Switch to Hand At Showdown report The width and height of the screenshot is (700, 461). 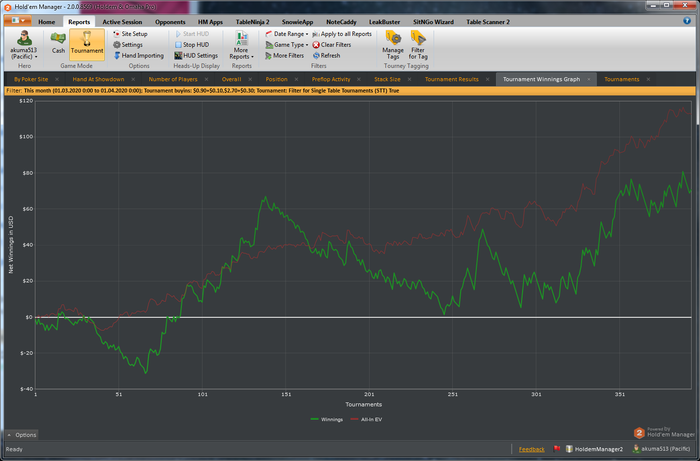pyautogui.click(x=98, y=79)
